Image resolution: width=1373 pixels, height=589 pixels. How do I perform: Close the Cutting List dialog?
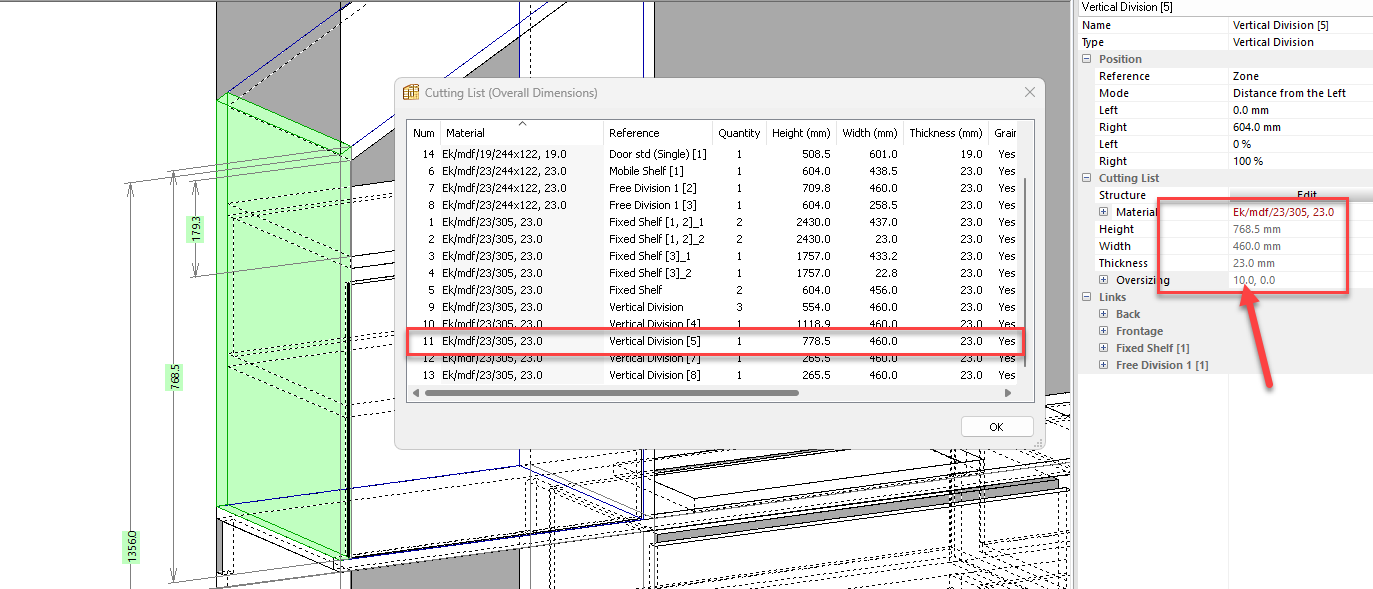tap(1029, 92)
